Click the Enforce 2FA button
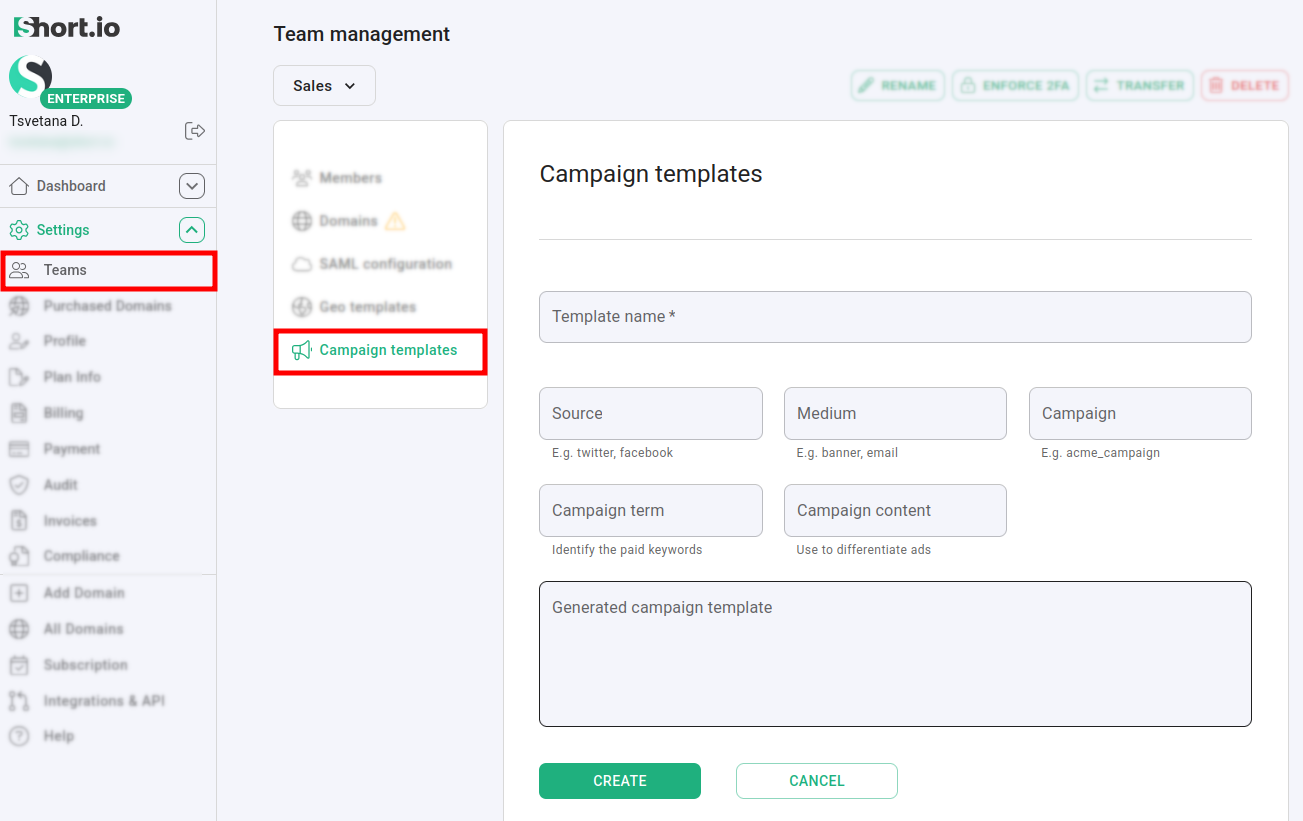The height and width of the screenshot is (821, 1303). [1014, 86]
